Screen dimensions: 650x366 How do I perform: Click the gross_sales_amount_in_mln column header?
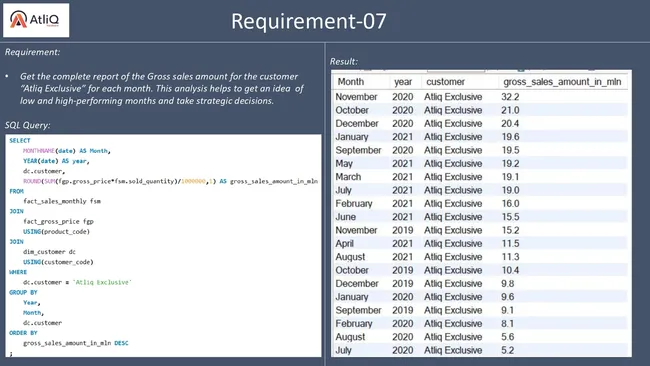(x=562, y=82)
